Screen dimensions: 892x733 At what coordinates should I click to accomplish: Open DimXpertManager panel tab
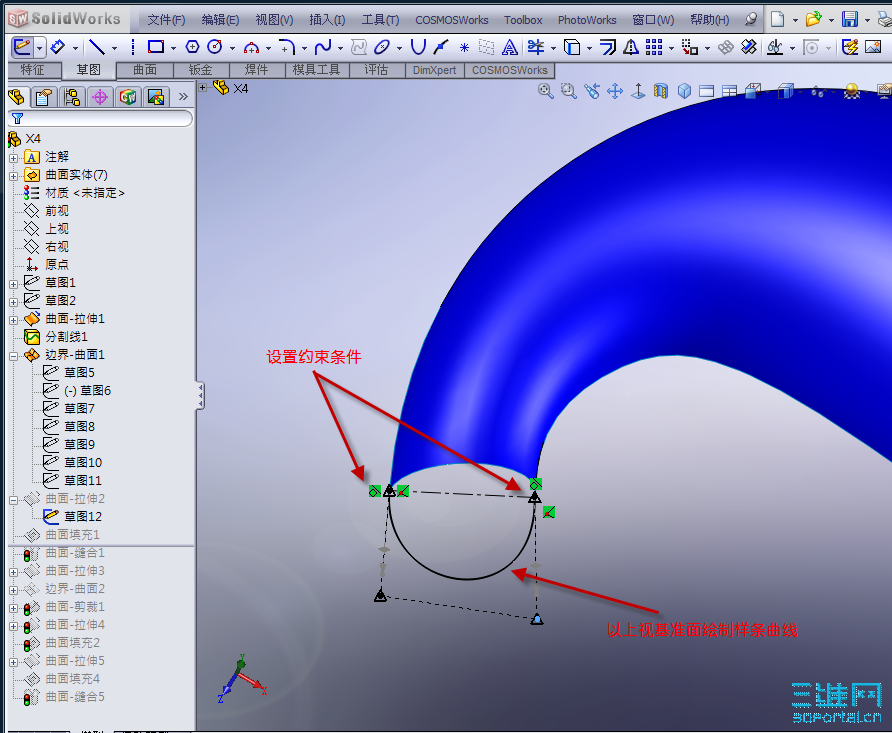point(100,97)
